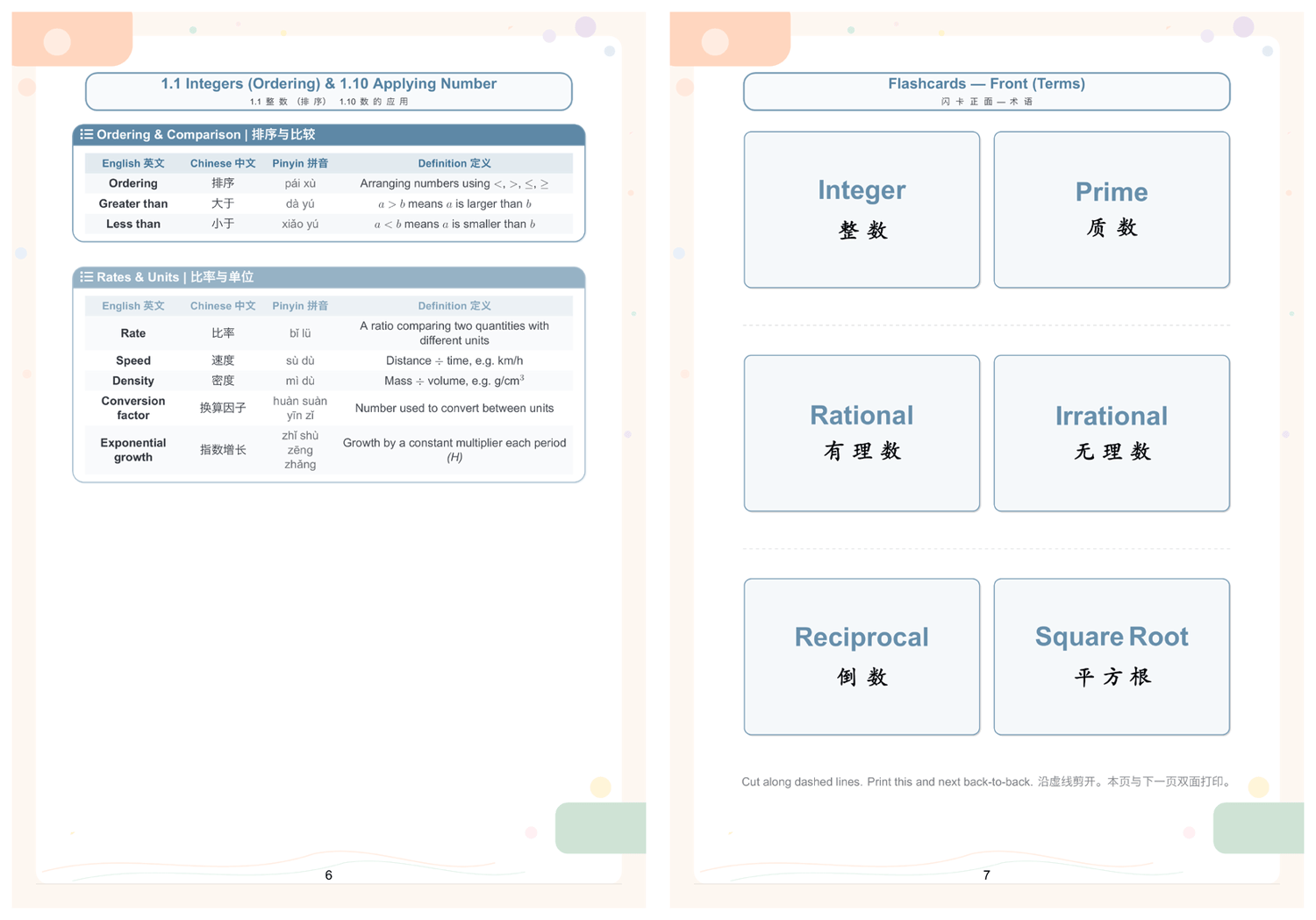This screenshot has width=1316, height=920.
Task: Click the list icon beside Ordering & Comparison
Action: 86,134
